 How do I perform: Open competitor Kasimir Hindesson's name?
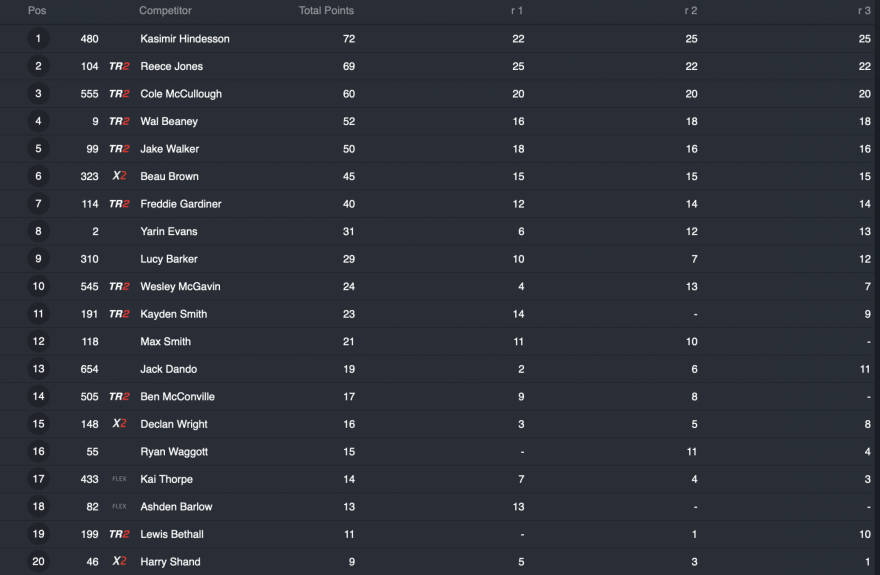185,39
